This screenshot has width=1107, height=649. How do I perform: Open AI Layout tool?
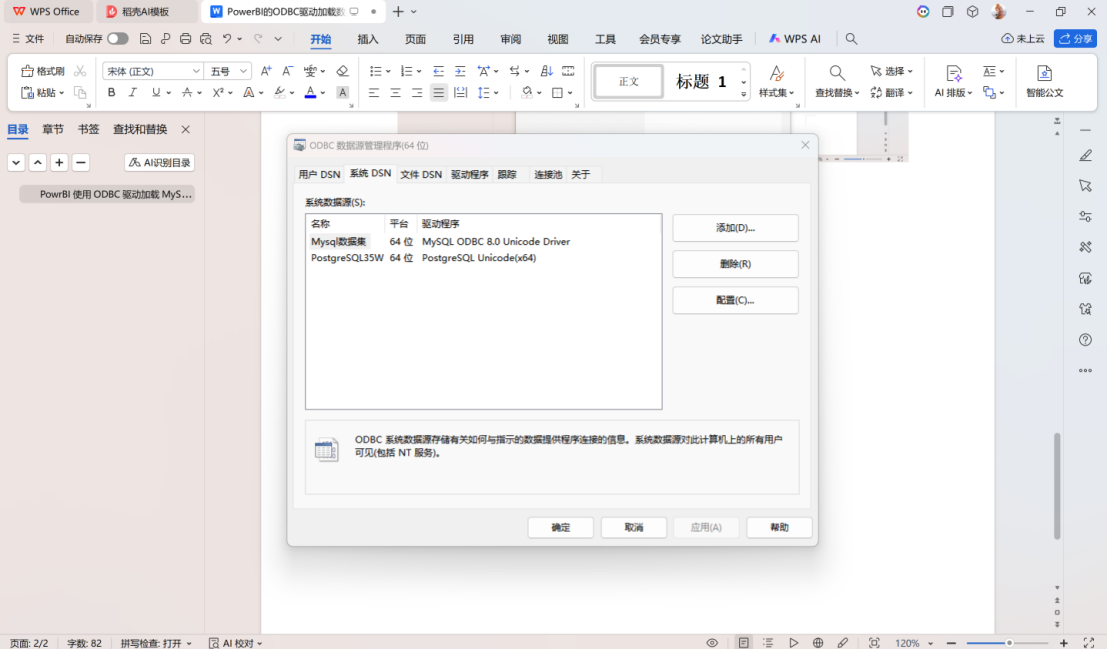click(953, 81)
